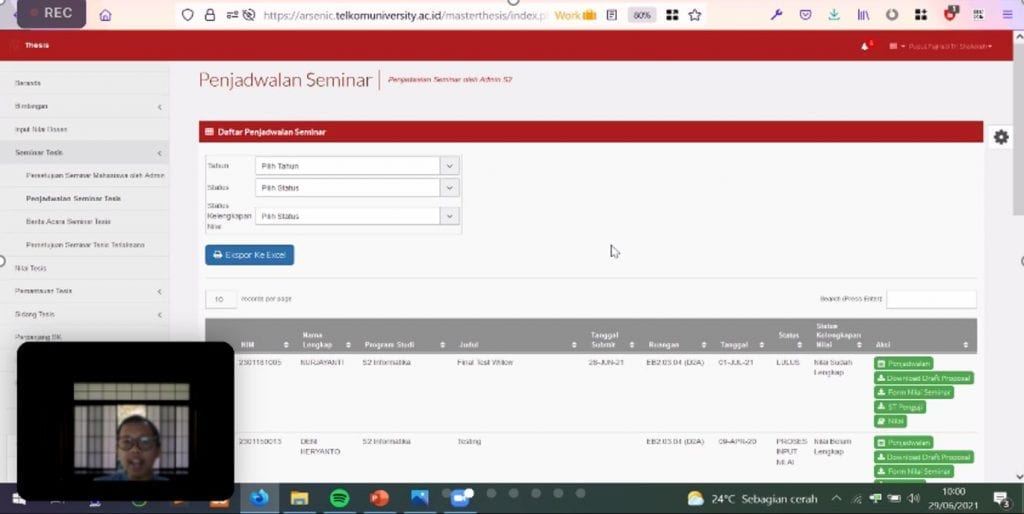Click the Firefox home button
Image resolution: width=1024 pixels, height=514 pixels.
click(x=105, y=15)
